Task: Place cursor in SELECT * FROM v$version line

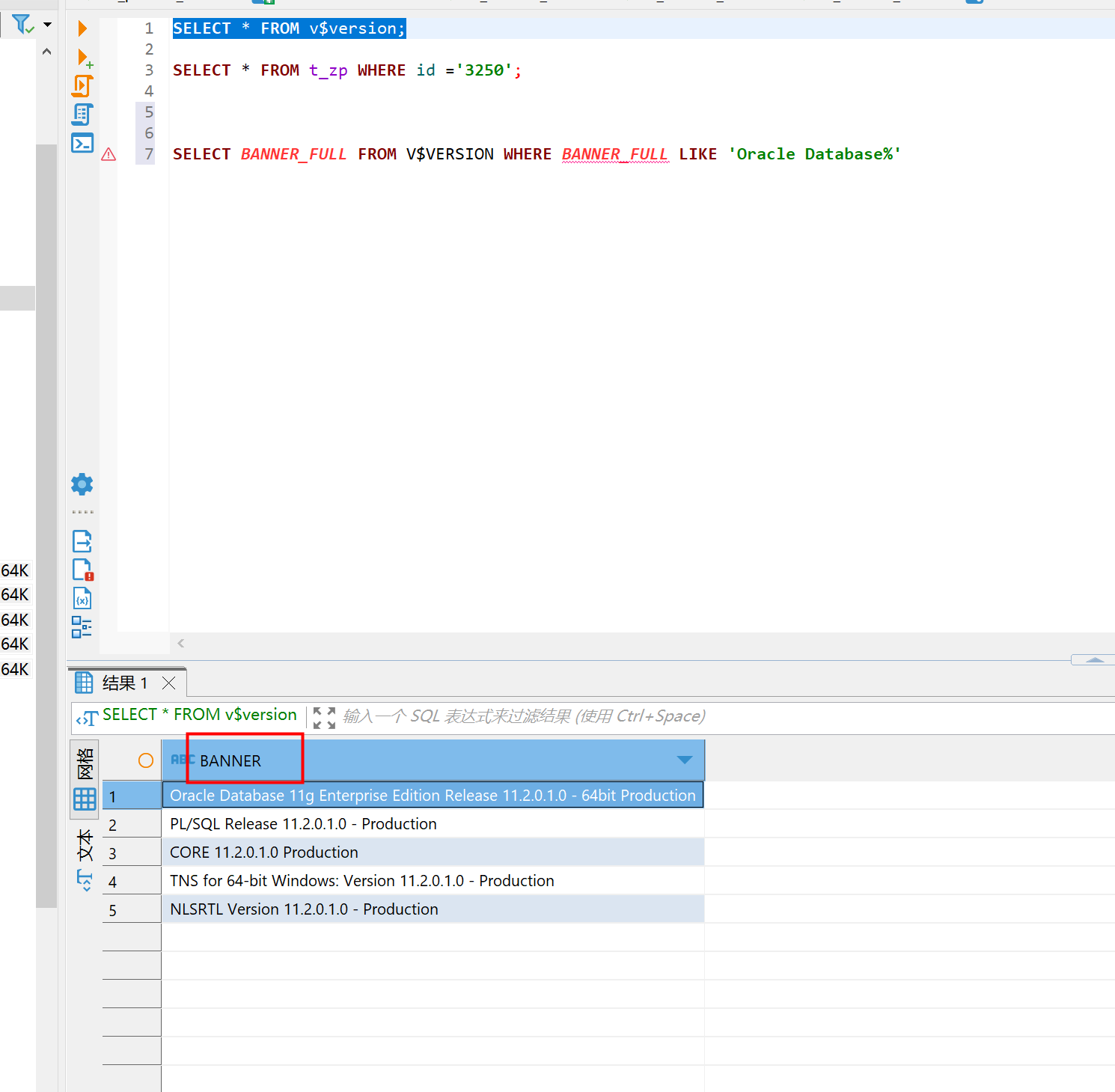Action: point(289,28)
